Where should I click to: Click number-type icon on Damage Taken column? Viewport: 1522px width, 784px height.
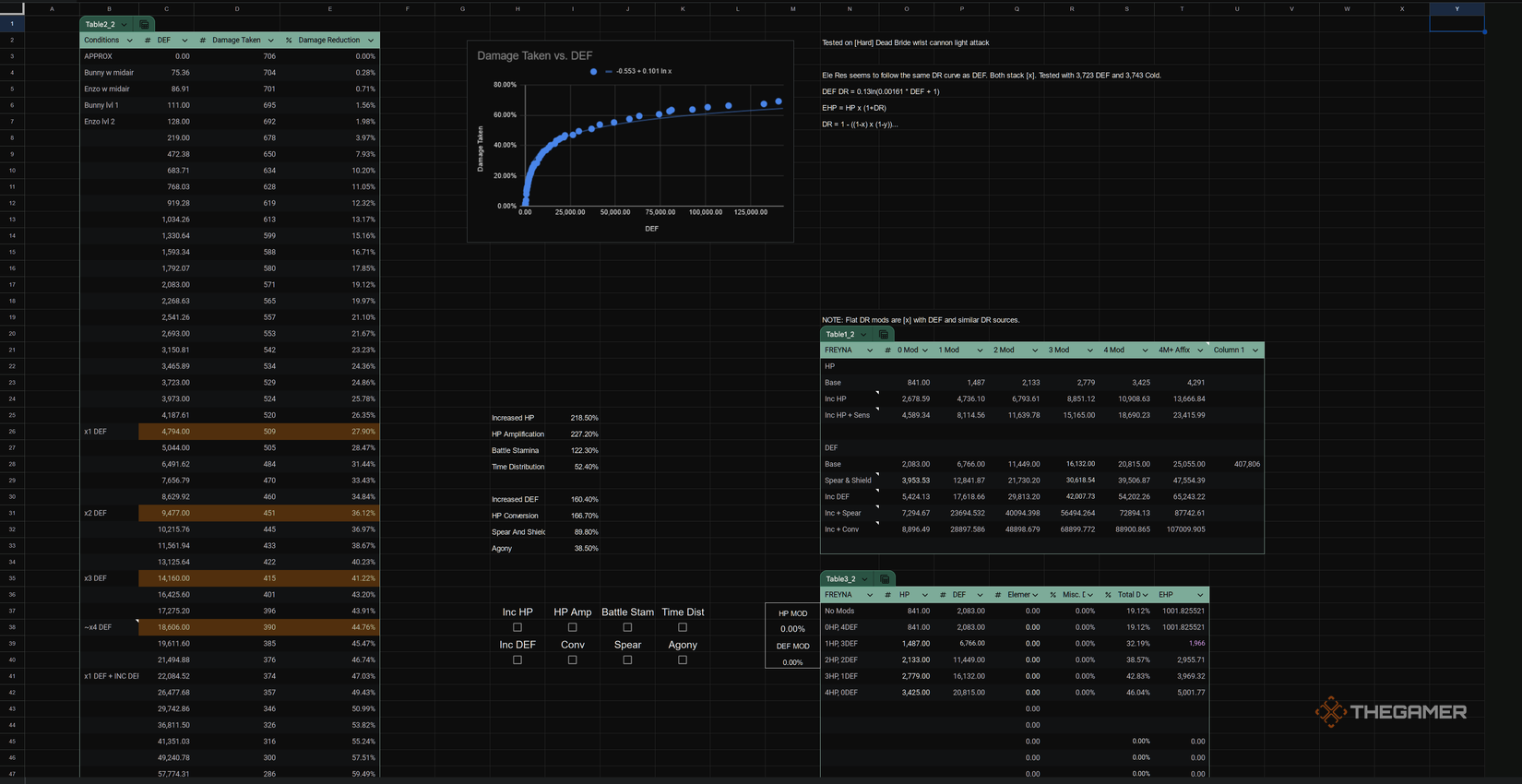click(203, 41)
